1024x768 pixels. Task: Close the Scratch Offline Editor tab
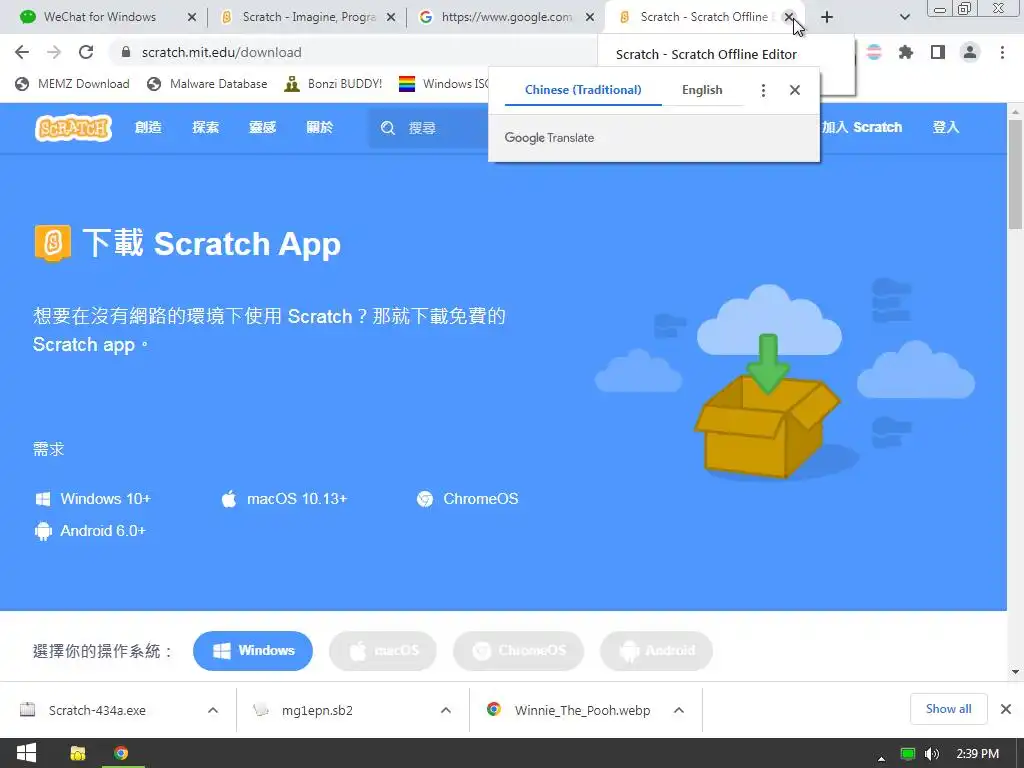click(x=789, y=17)
